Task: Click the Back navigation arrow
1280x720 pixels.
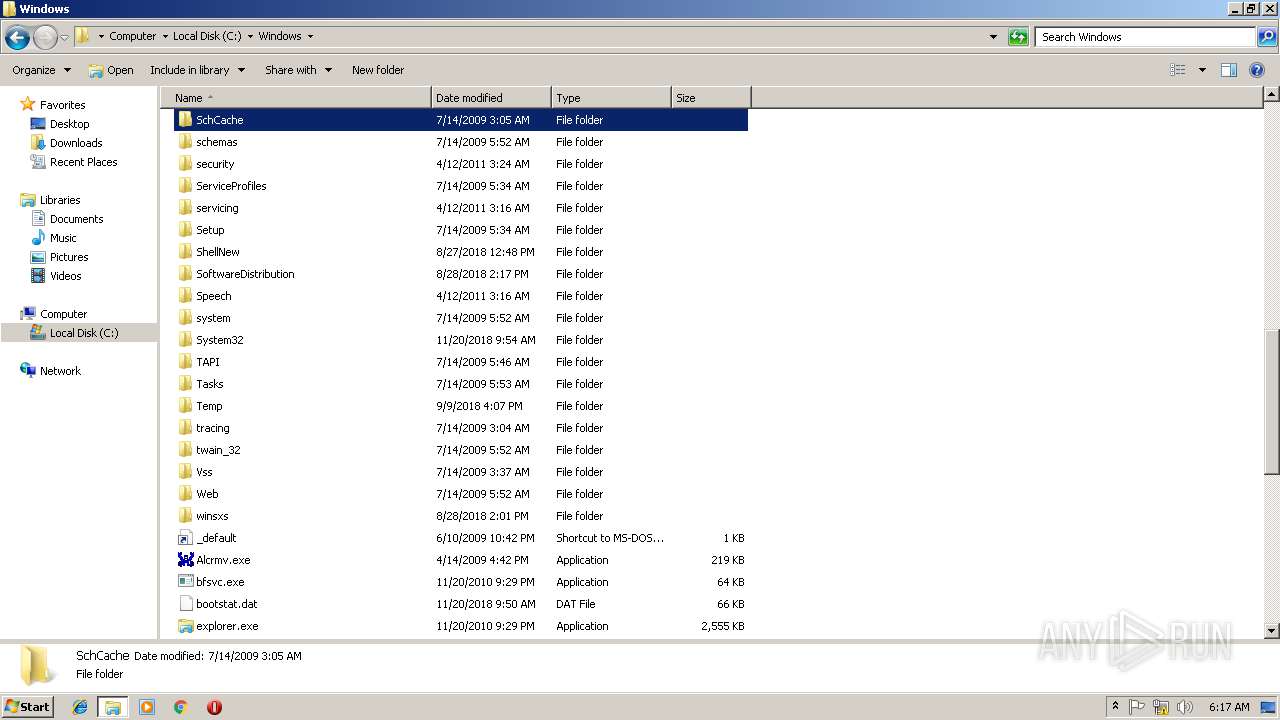Action: (17, 38)
